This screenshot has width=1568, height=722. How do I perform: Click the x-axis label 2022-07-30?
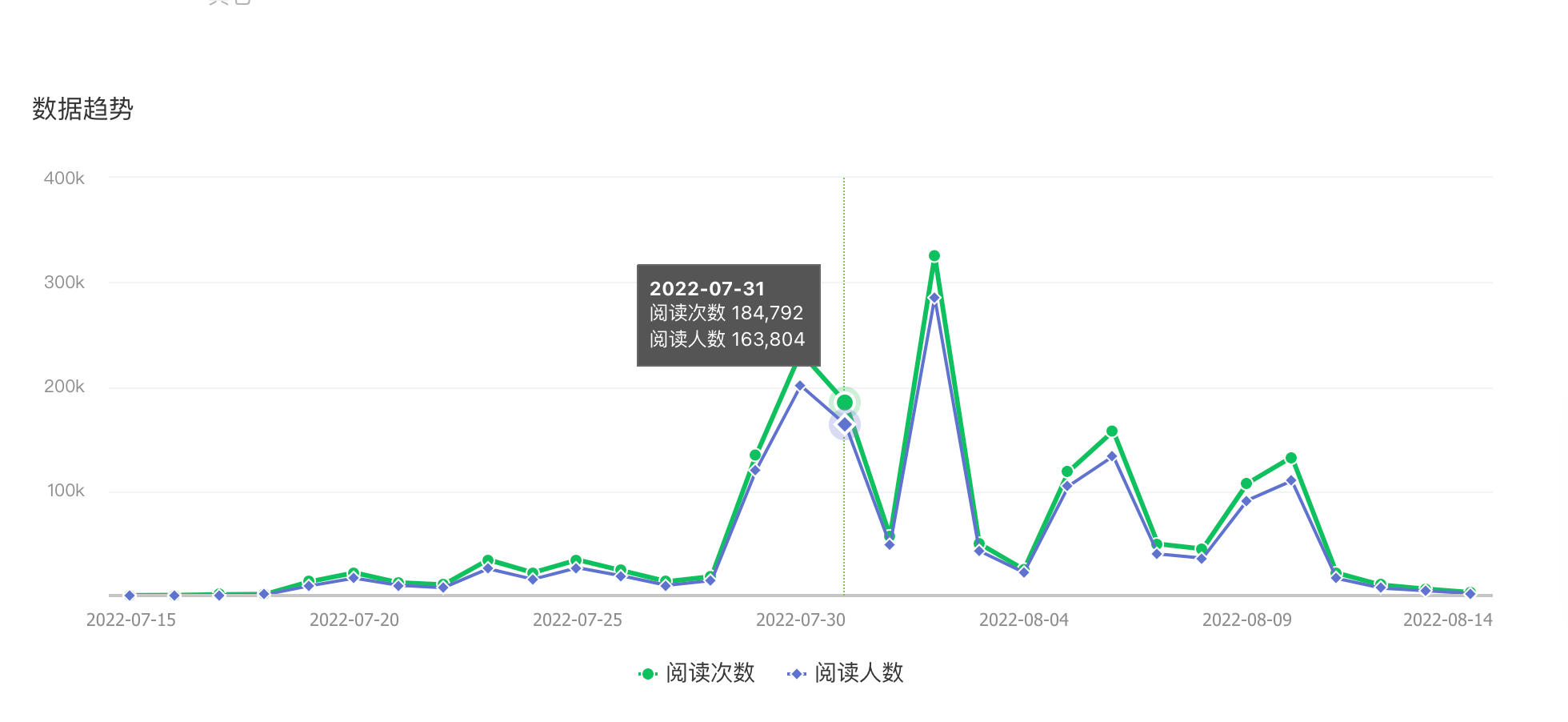point(801,620)
